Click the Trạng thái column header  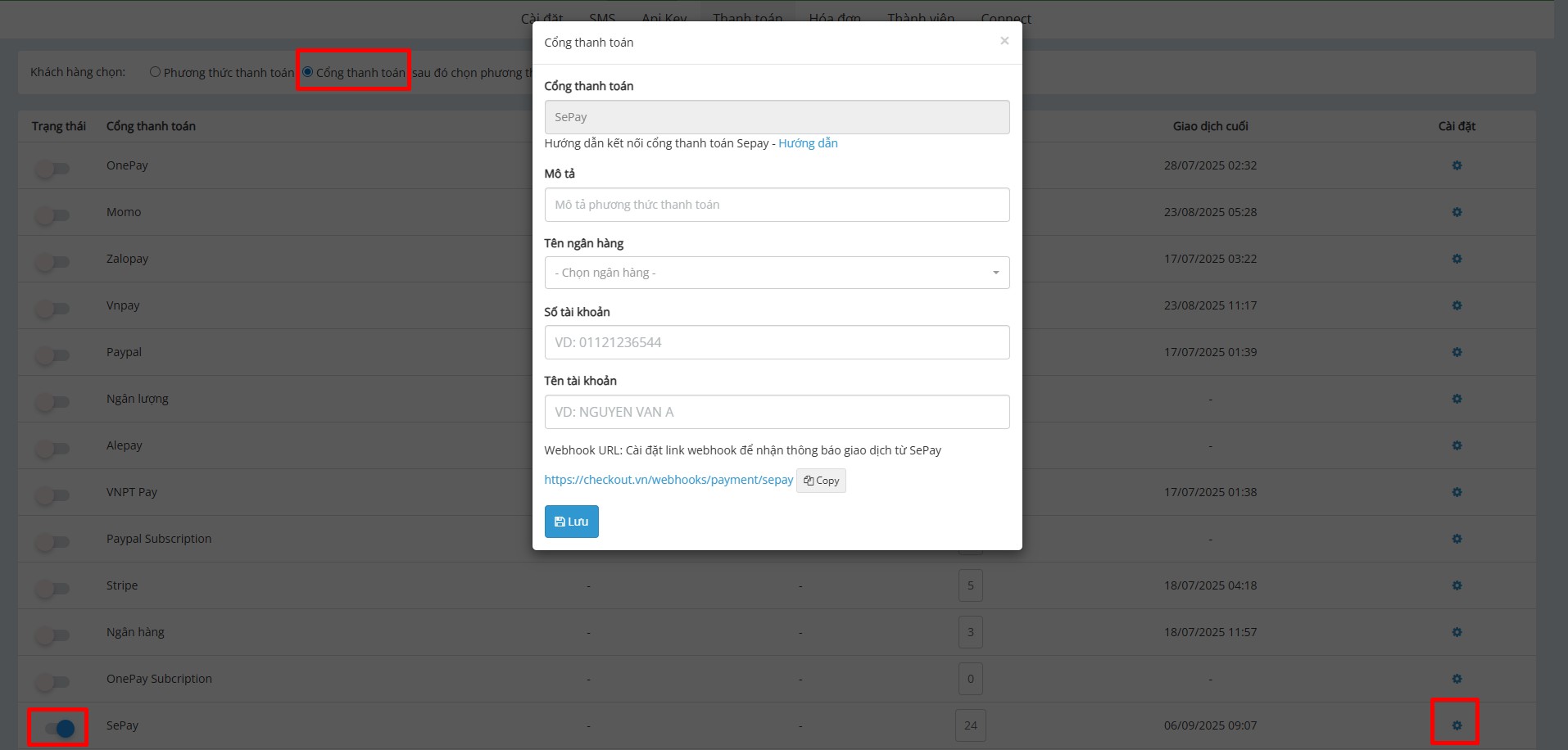(x=59, y=126)
